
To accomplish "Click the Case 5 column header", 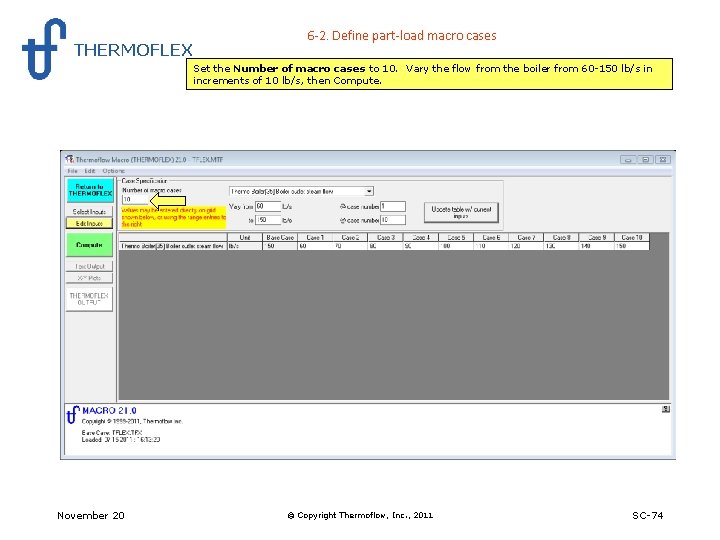I will (456, 237).
